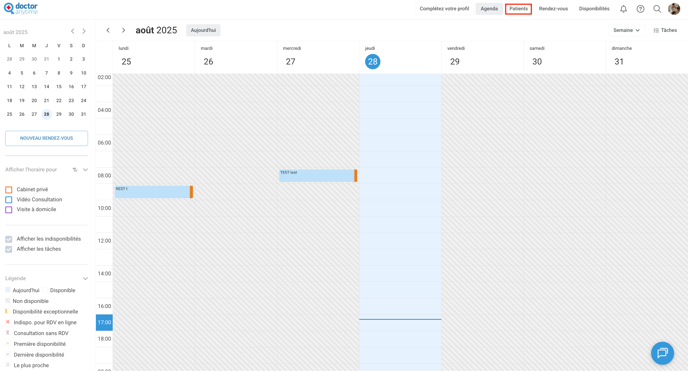This screenshot has height=371, width=688.
Task: Click the Doctor Anytime logo
Action: point(21,9)
